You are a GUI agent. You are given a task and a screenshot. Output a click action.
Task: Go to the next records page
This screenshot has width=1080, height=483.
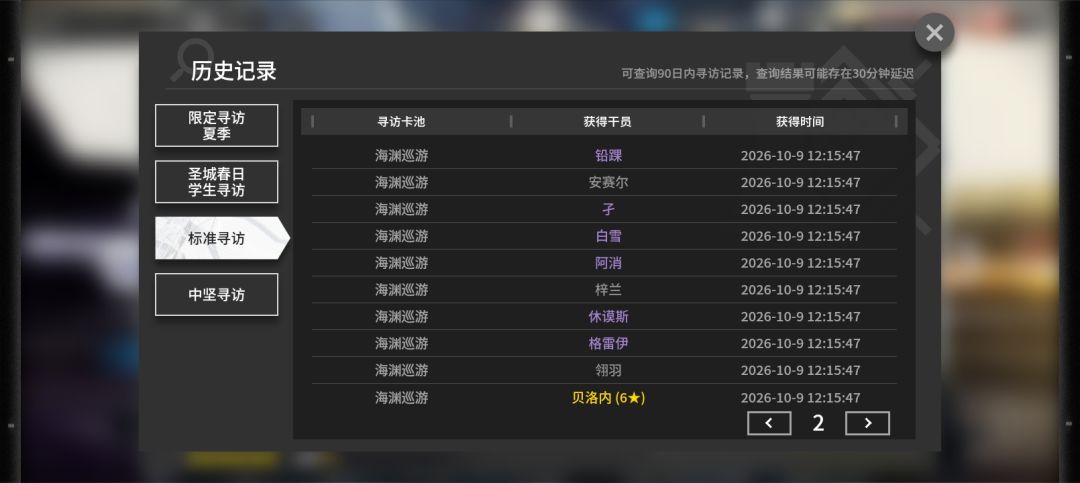(x=867, y=423)
